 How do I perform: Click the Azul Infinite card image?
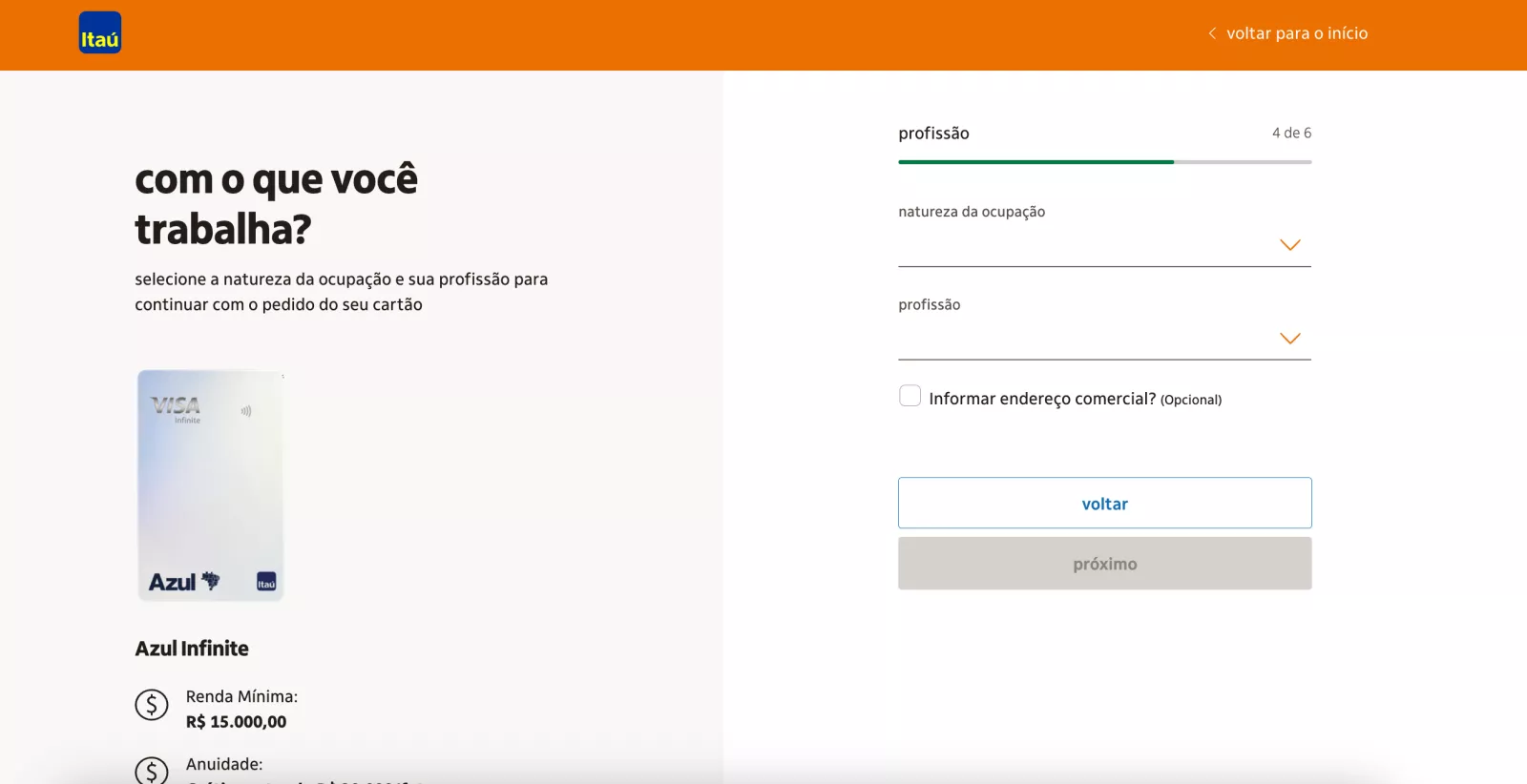pos(211,485)
